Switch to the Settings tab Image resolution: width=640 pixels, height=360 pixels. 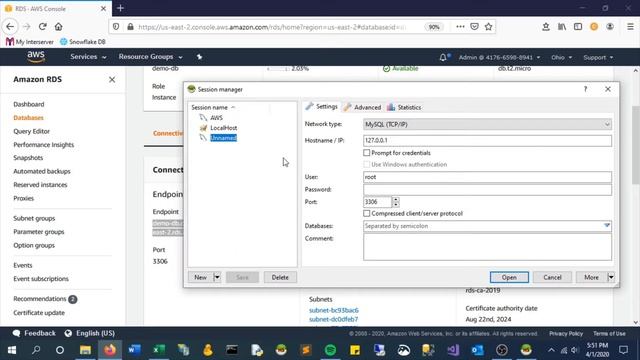tap(322, 107)
